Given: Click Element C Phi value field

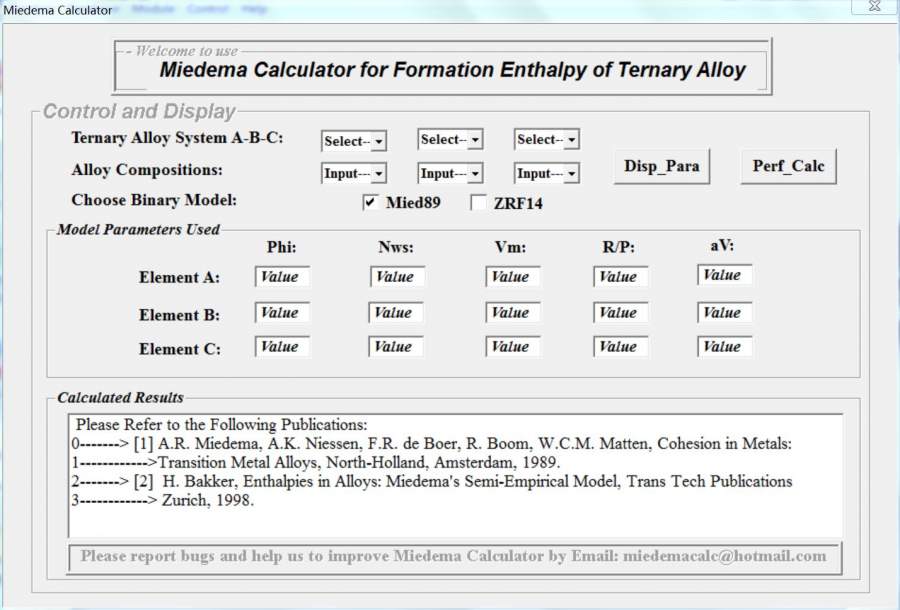Looking at the screenshot, I should pyautogui.click(x=282, y=347).
